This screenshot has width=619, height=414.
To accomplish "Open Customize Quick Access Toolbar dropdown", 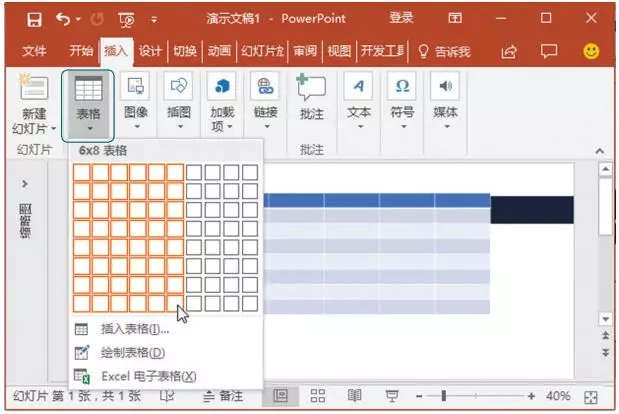I will point(154,19).
